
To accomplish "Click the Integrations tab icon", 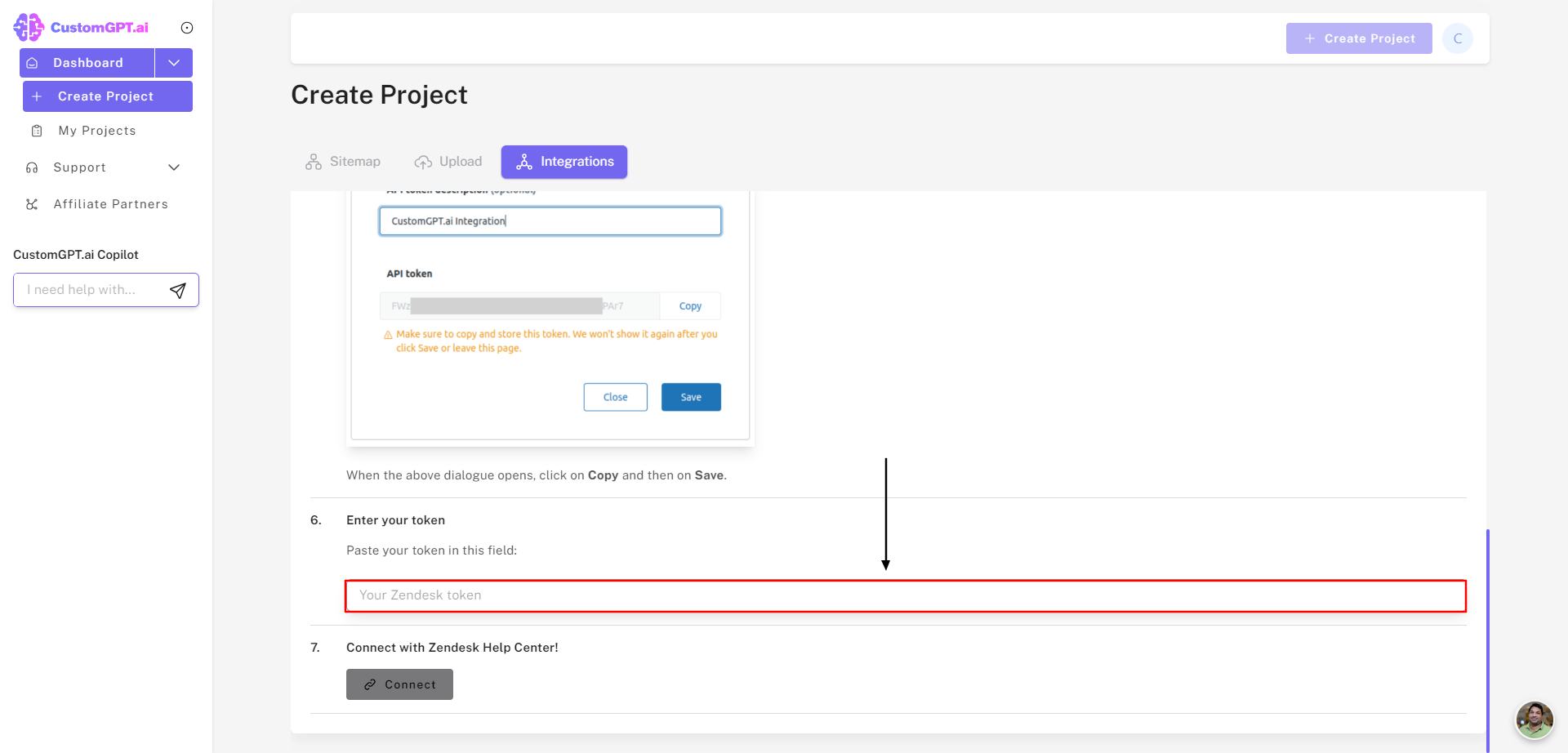I will [524, 162].
